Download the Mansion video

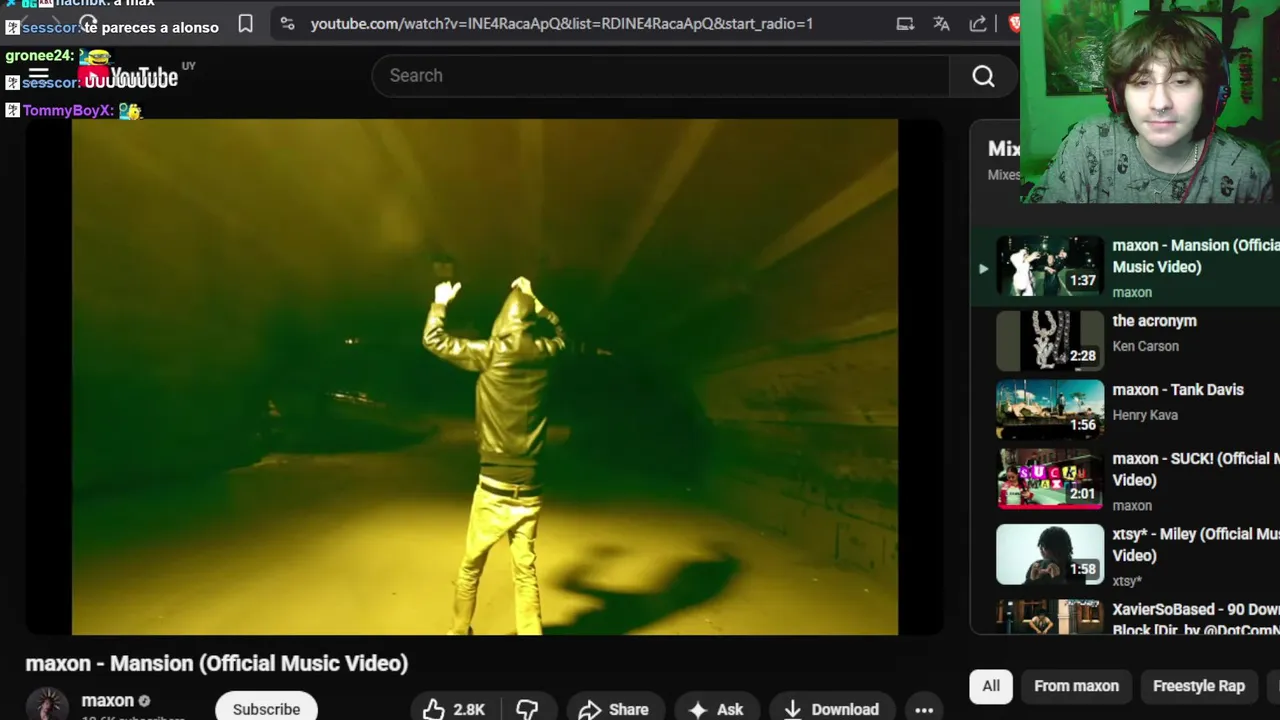[831, 709]
